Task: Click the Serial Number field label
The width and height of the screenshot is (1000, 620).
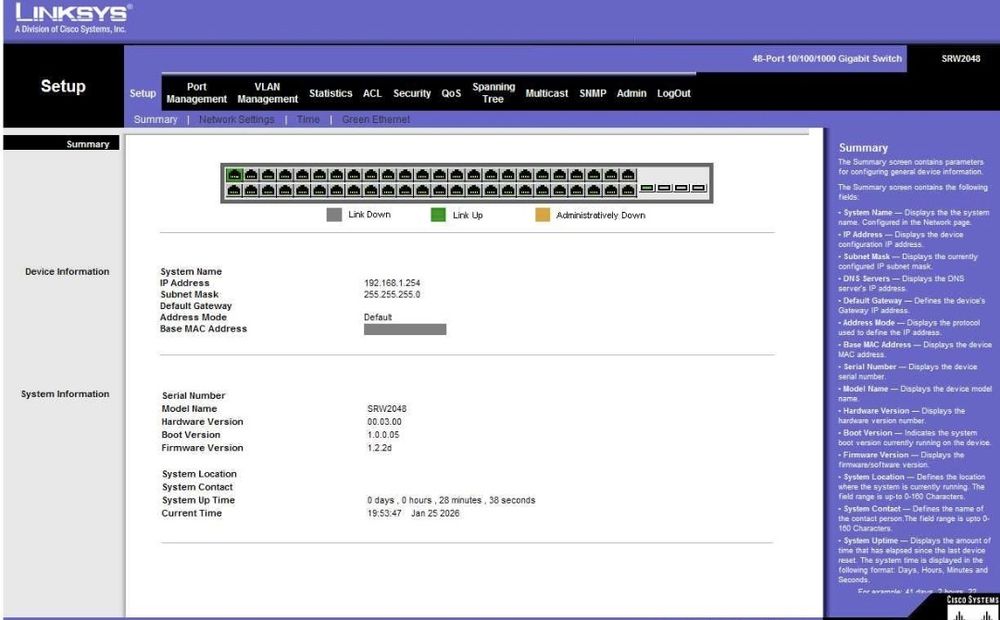Action: click(x=193, y=395)
